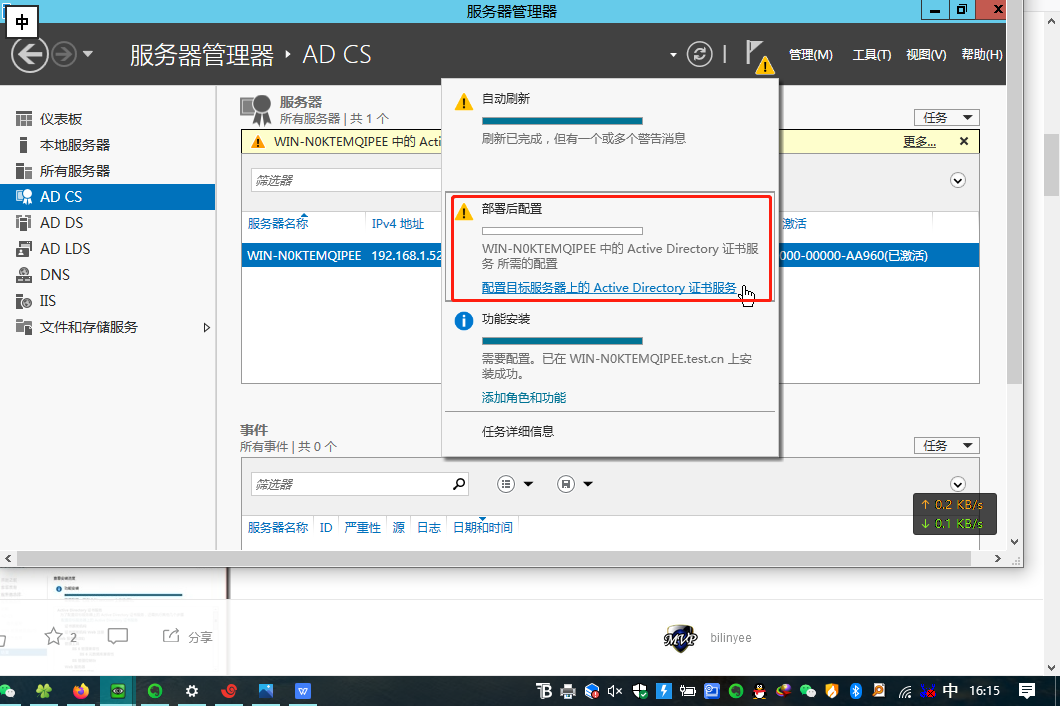1060x706 pixels.
Task: Click the 功能安装 progress bar
Action: tap(562, 341)
